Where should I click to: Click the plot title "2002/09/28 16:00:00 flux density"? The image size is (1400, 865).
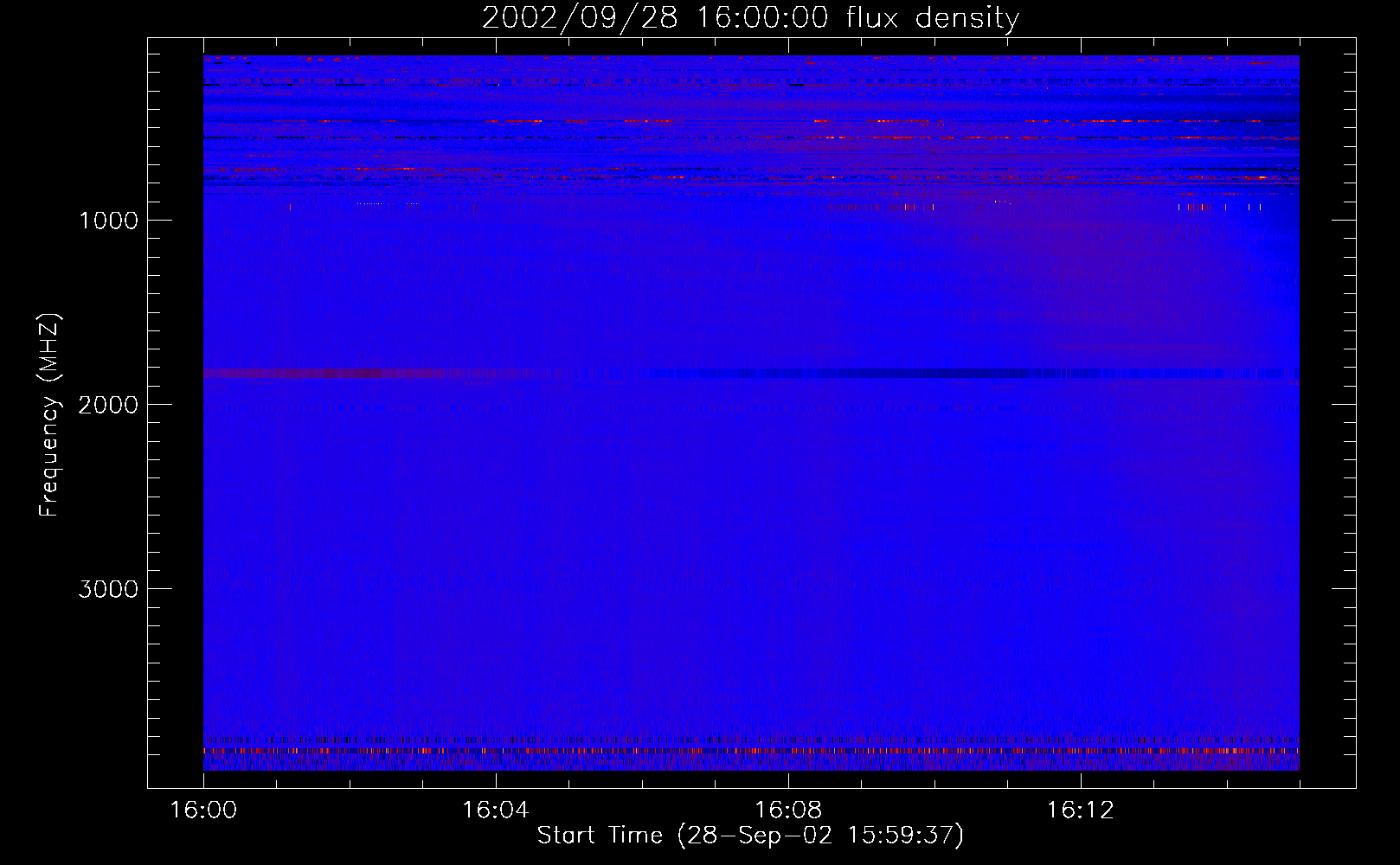click(x=750, y=17)
